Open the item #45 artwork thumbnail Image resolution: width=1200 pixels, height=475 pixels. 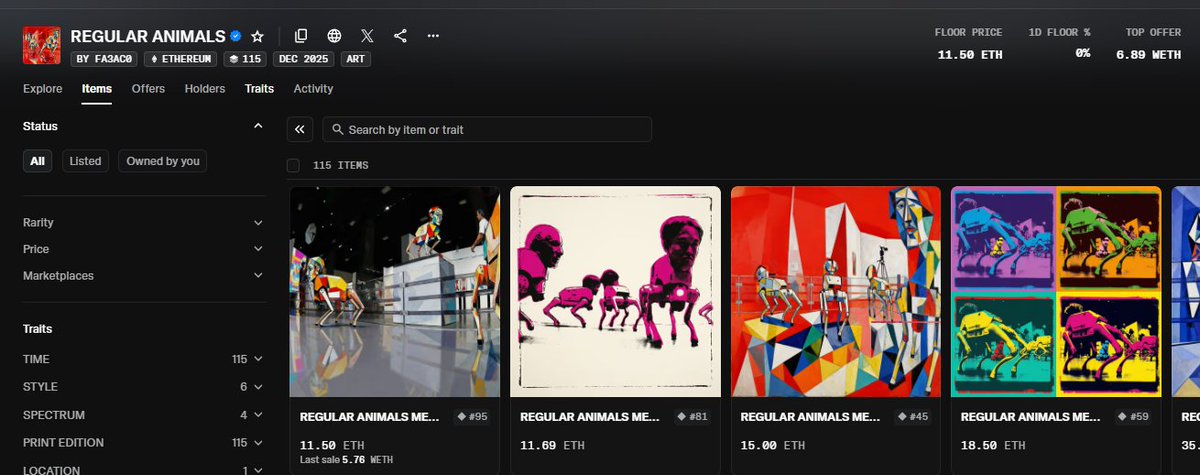[x=836, y=291]
